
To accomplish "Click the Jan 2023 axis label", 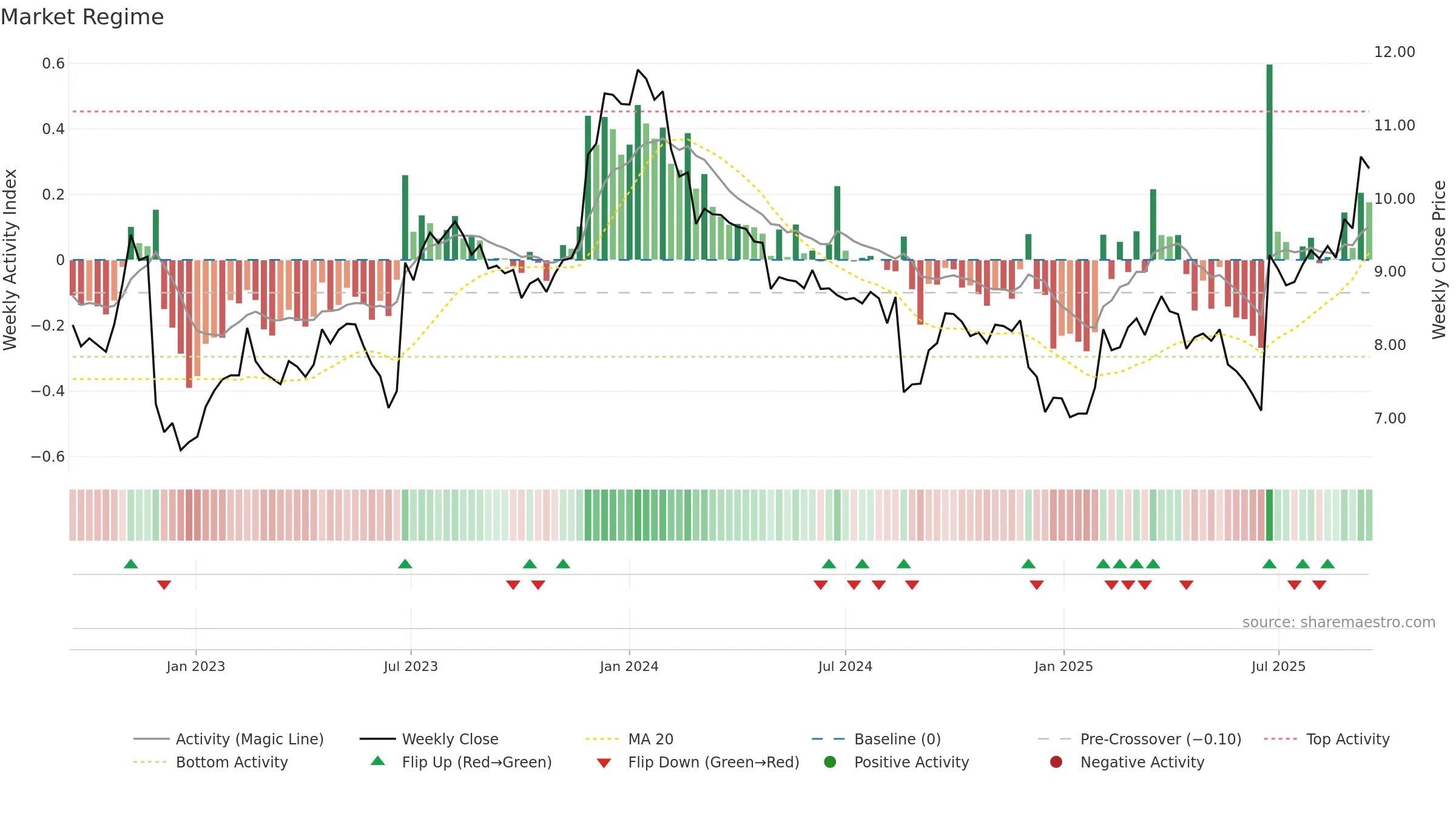I will (196, 666).
